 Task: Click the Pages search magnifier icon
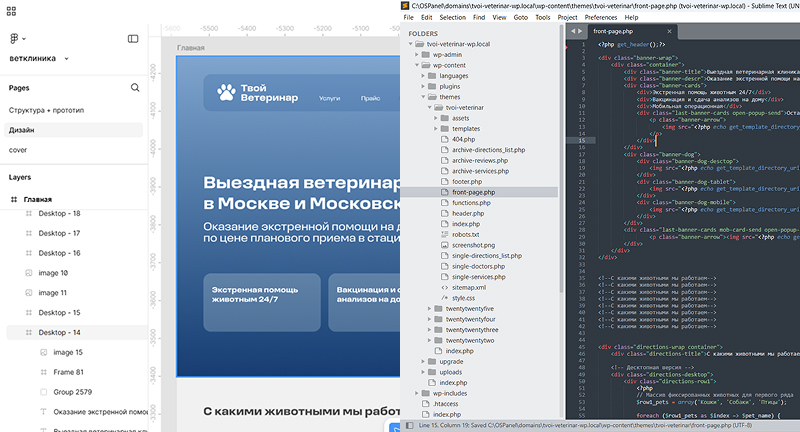tap(135, 88)
